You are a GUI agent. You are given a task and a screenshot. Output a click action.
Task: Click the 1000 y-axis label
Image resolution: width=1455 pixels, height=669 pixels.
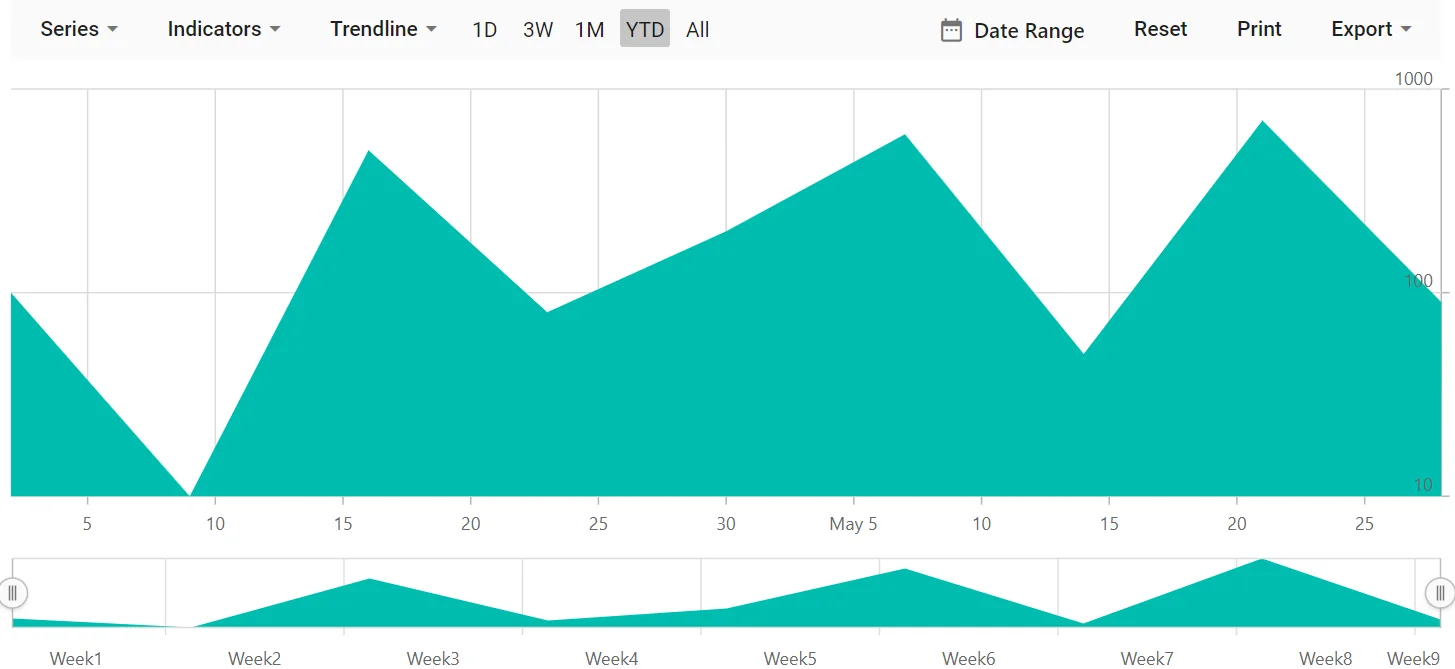[x=1414, y=79]
